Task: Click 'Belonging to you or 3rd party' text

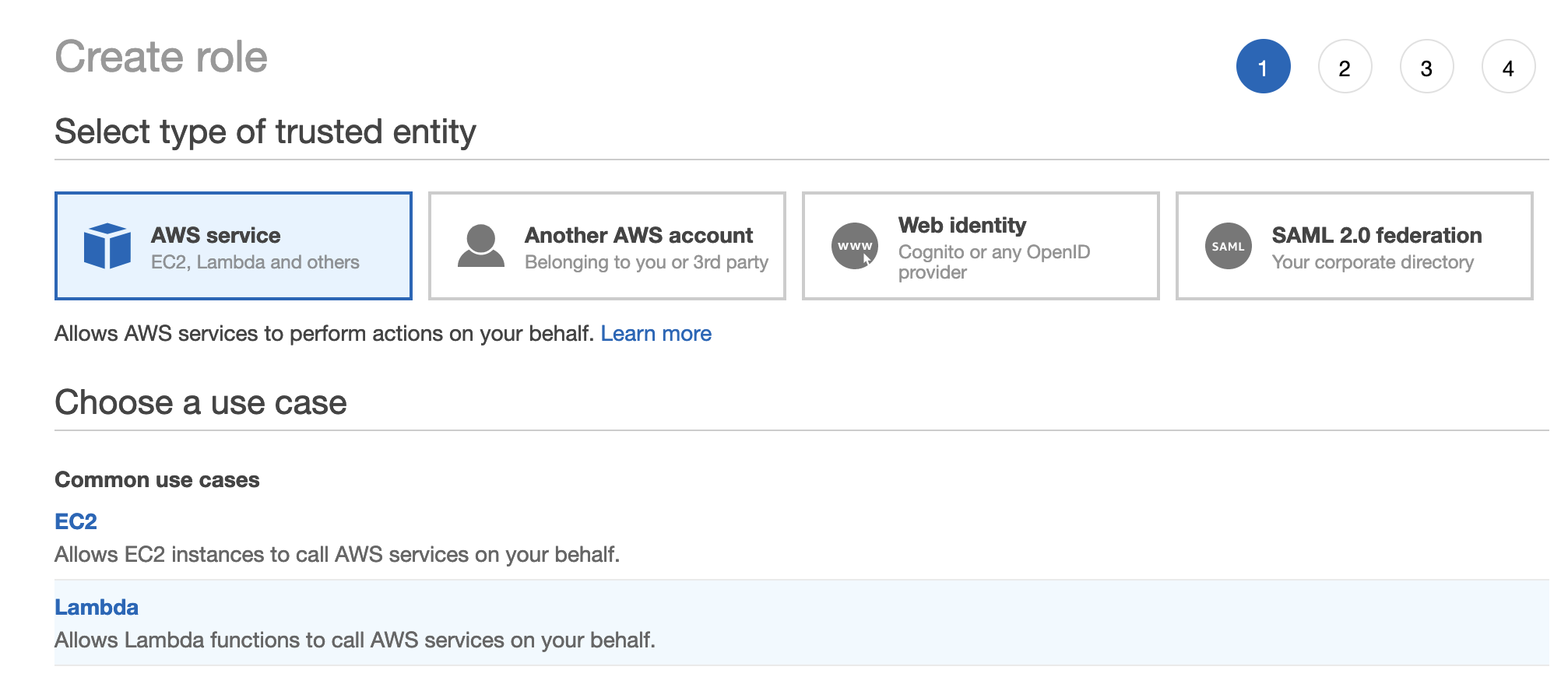Action: pos(646,262)
